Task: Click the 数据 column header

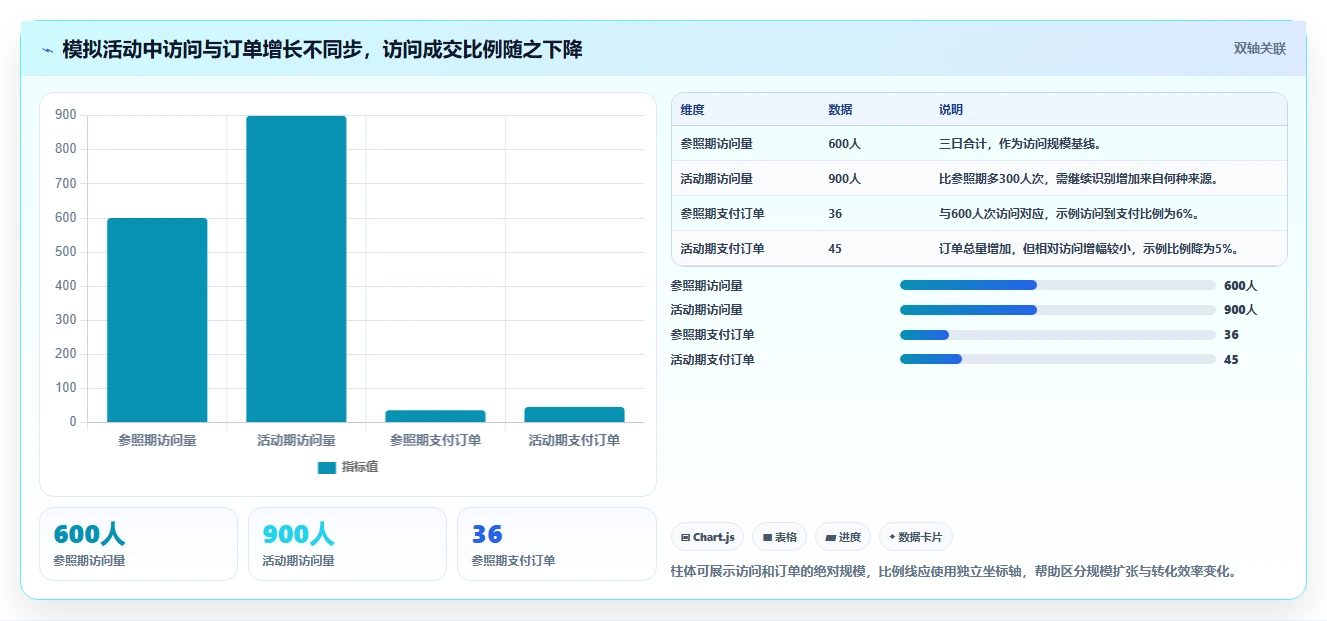Action: (x=840, y=110)
